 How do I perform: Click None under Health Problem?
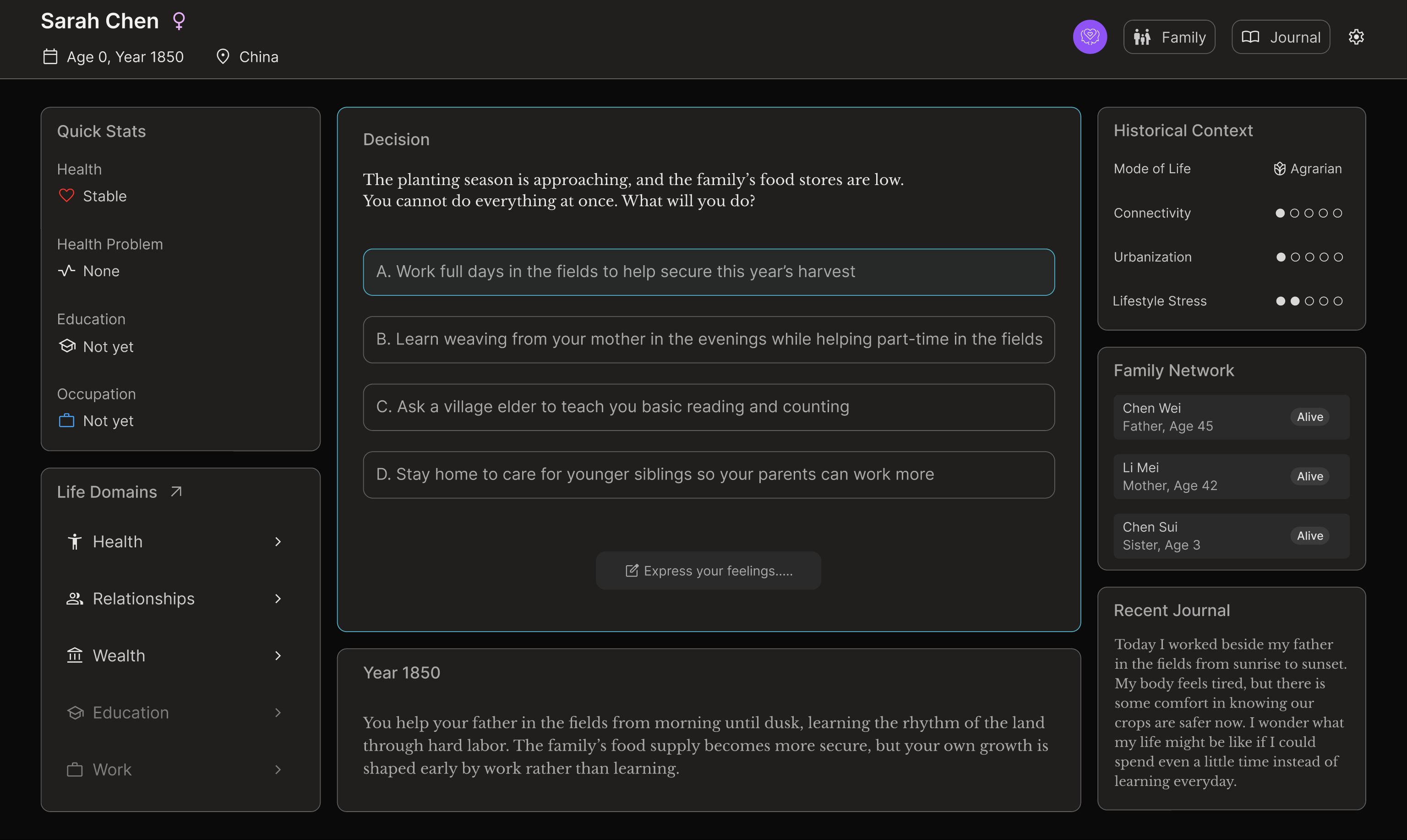(101, 271)
